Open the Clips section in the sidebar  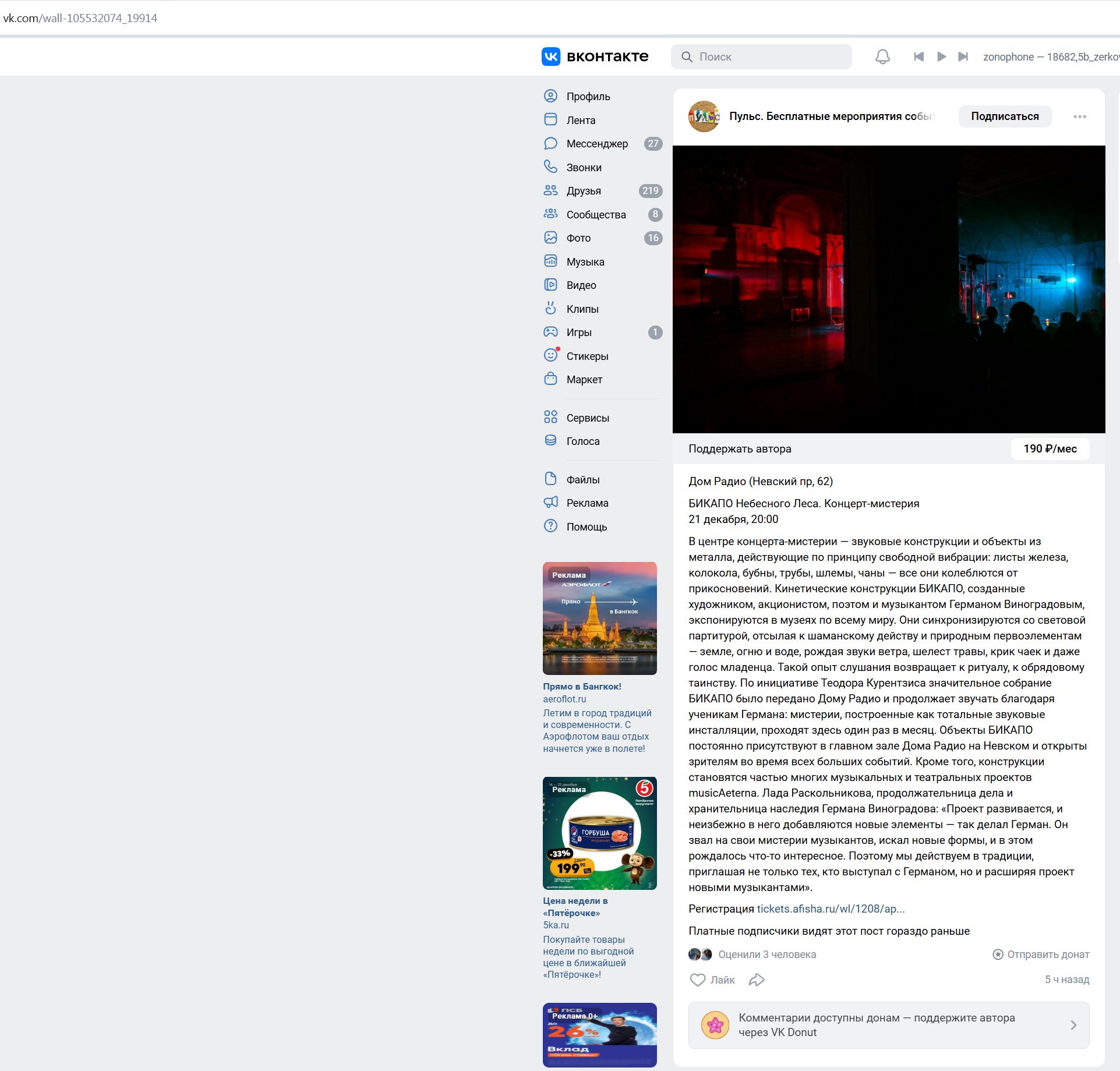(582, 309)
